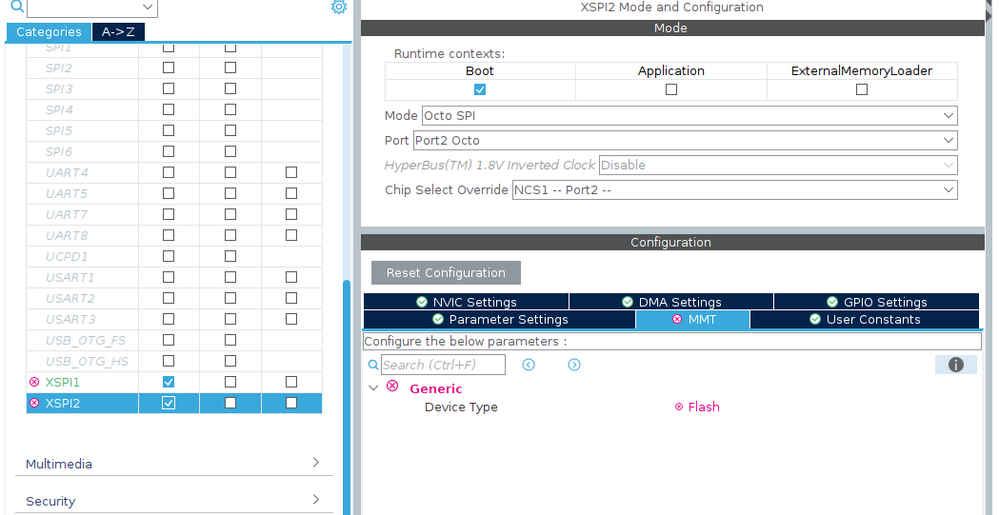The image size is (999, 515).
Task: Toggle XSPI2 third column checkbox
Action: click(291, 403)
